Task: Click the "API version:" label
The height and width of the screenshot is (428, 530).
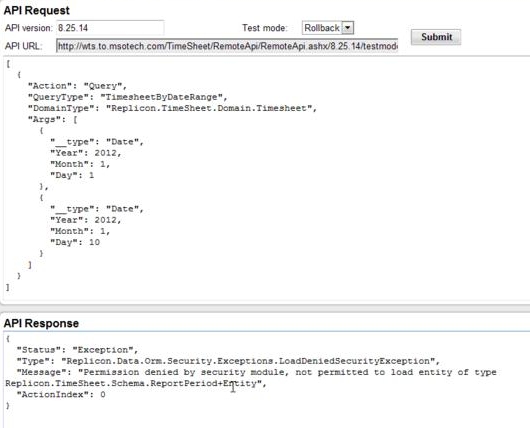Action: [29, 28]
